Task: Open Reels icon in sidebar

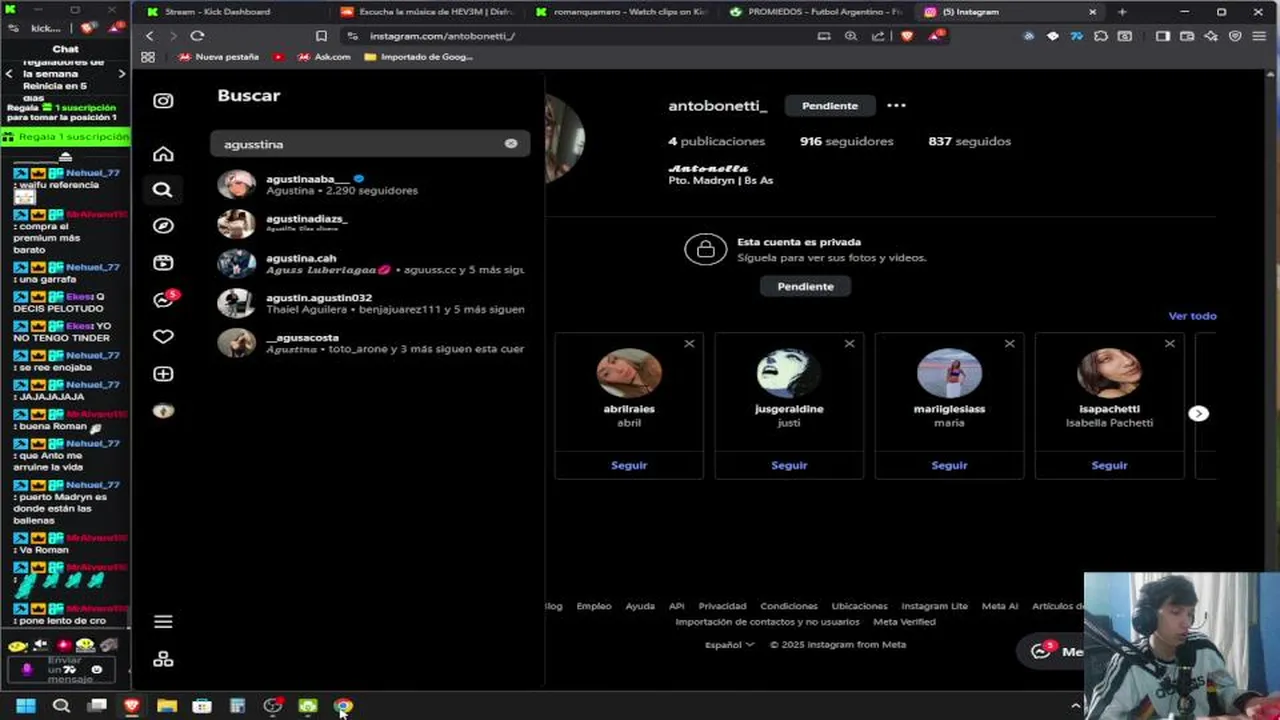Action: [163, 263]
